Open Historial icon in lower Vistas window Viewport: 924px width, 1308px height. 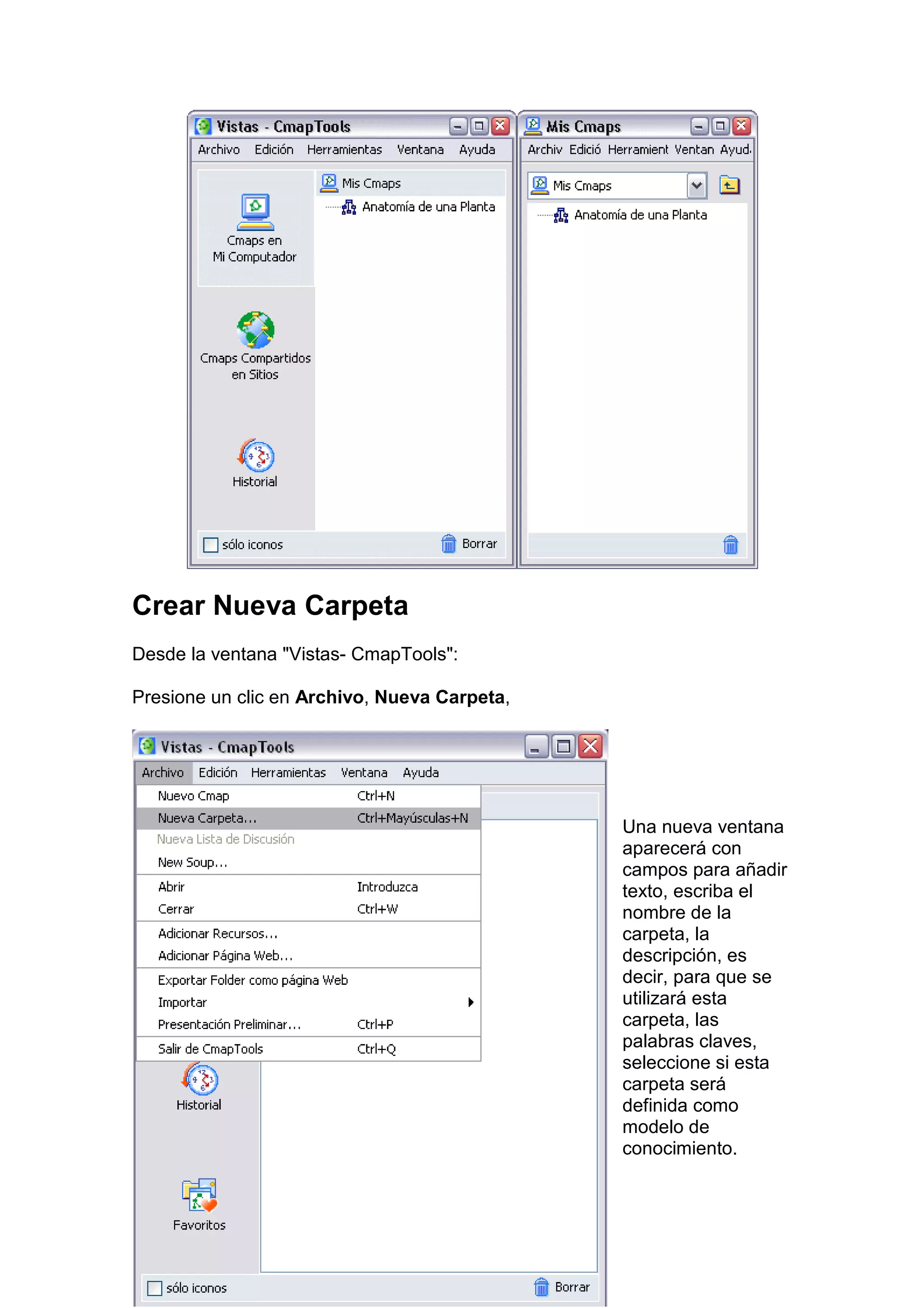(200, 1078)
